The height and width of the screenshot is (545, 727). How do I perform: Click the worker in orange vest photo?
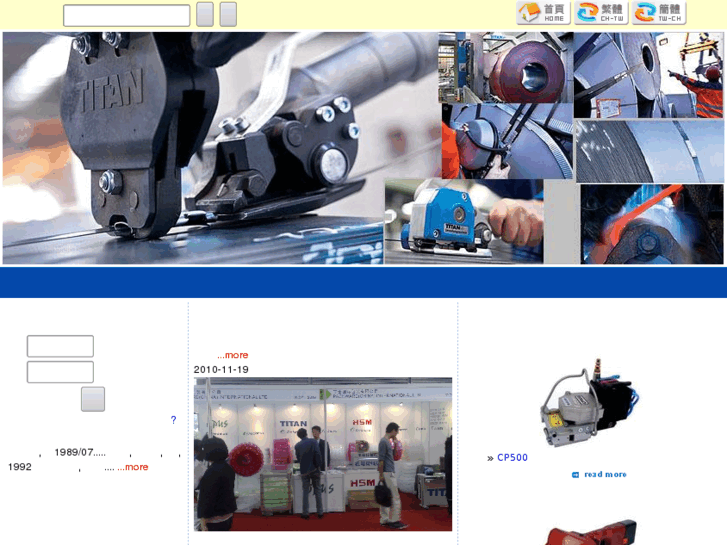click(x=649, y=75)
